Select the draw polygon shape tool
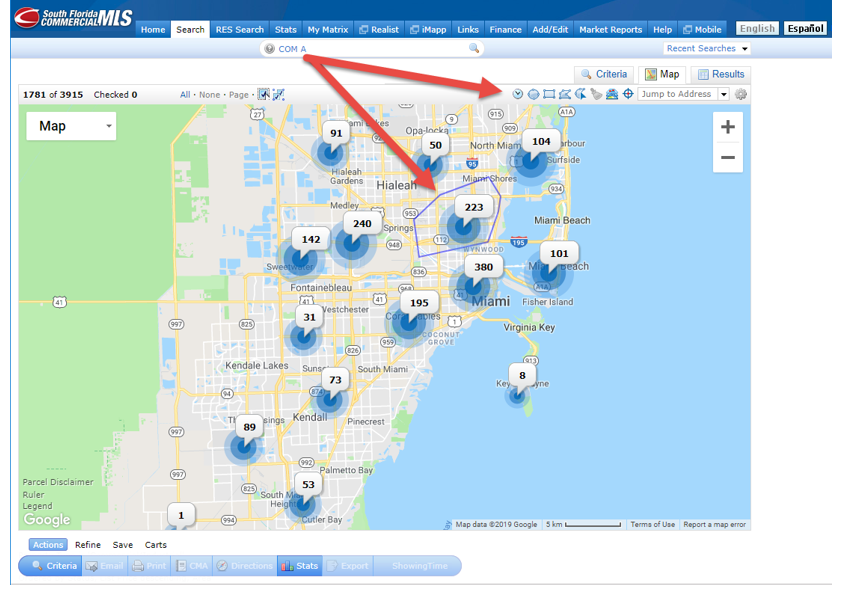 coord(565,94)
